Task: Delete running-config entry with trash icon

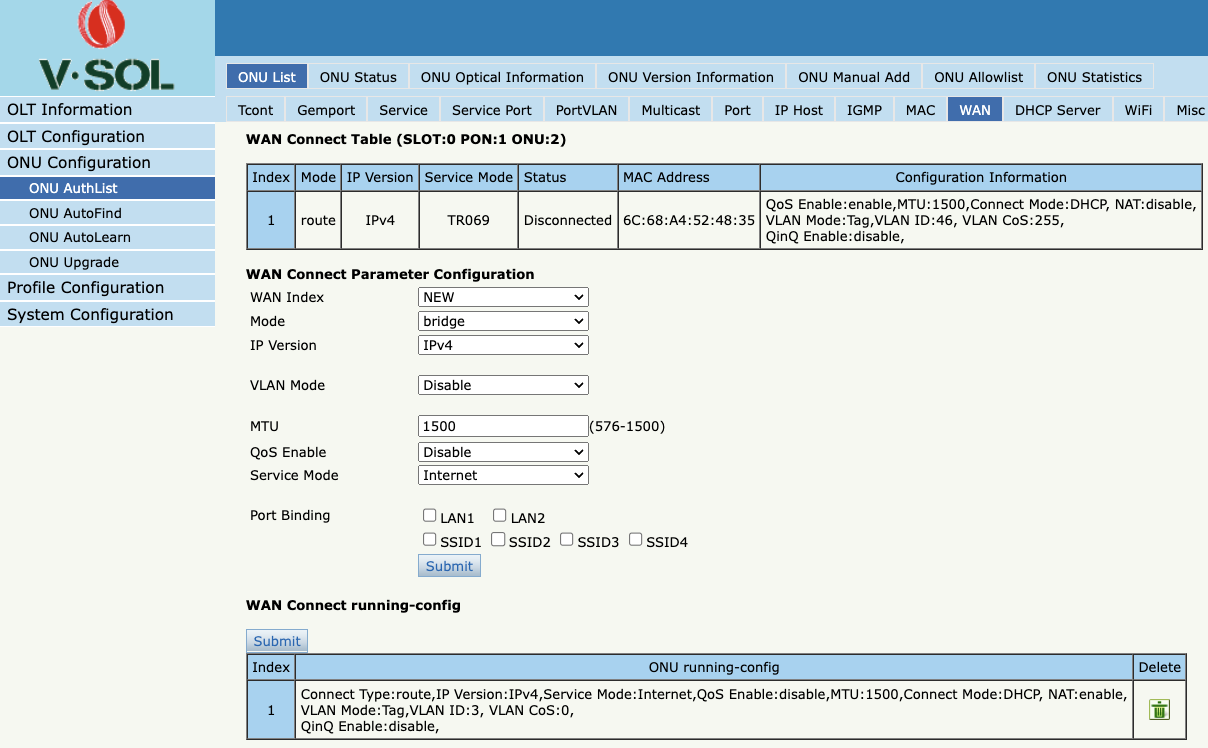Action: 1159,710
